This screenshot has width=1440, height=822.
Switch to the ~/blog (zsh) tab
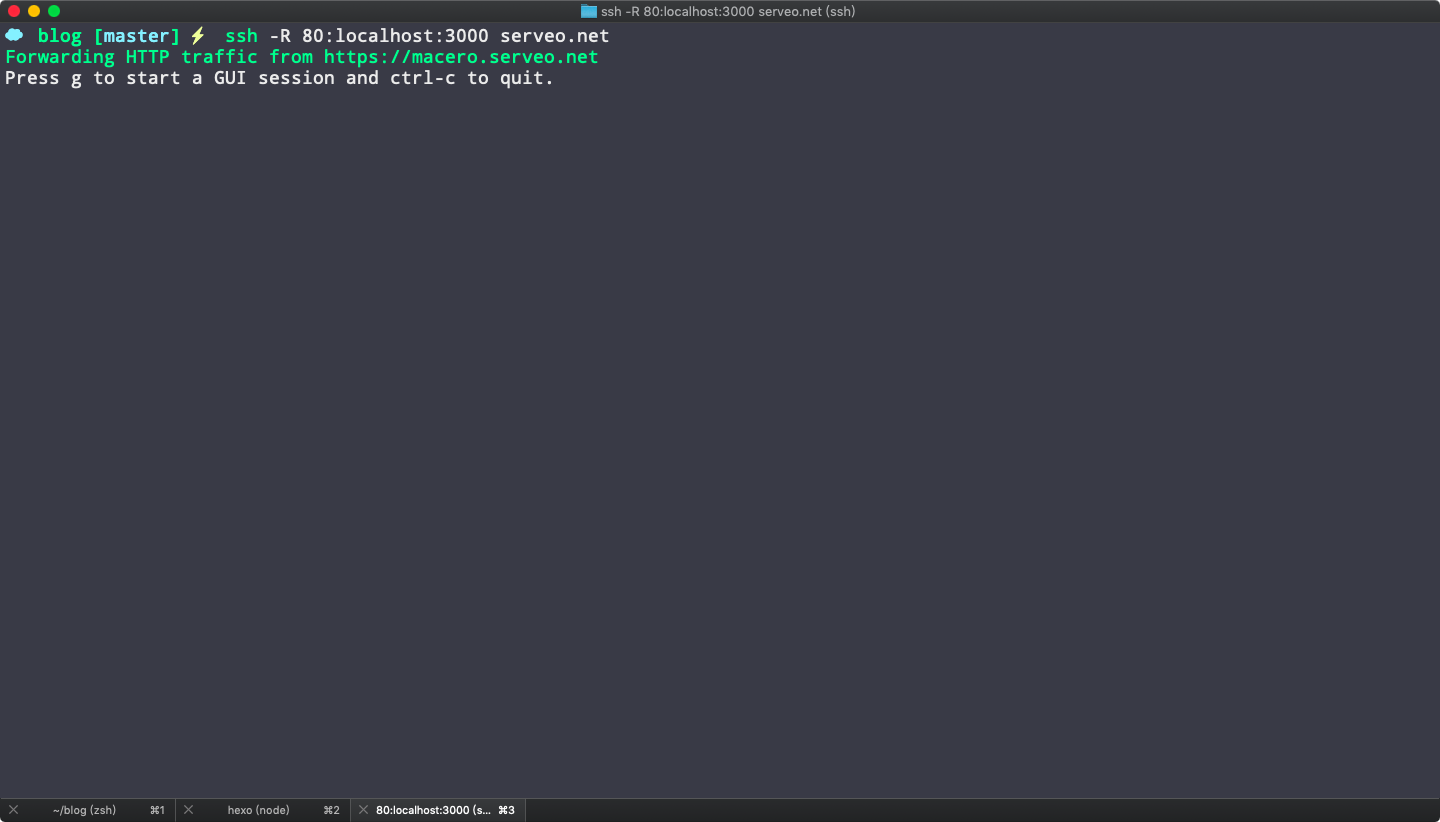[x=85, y=810]
